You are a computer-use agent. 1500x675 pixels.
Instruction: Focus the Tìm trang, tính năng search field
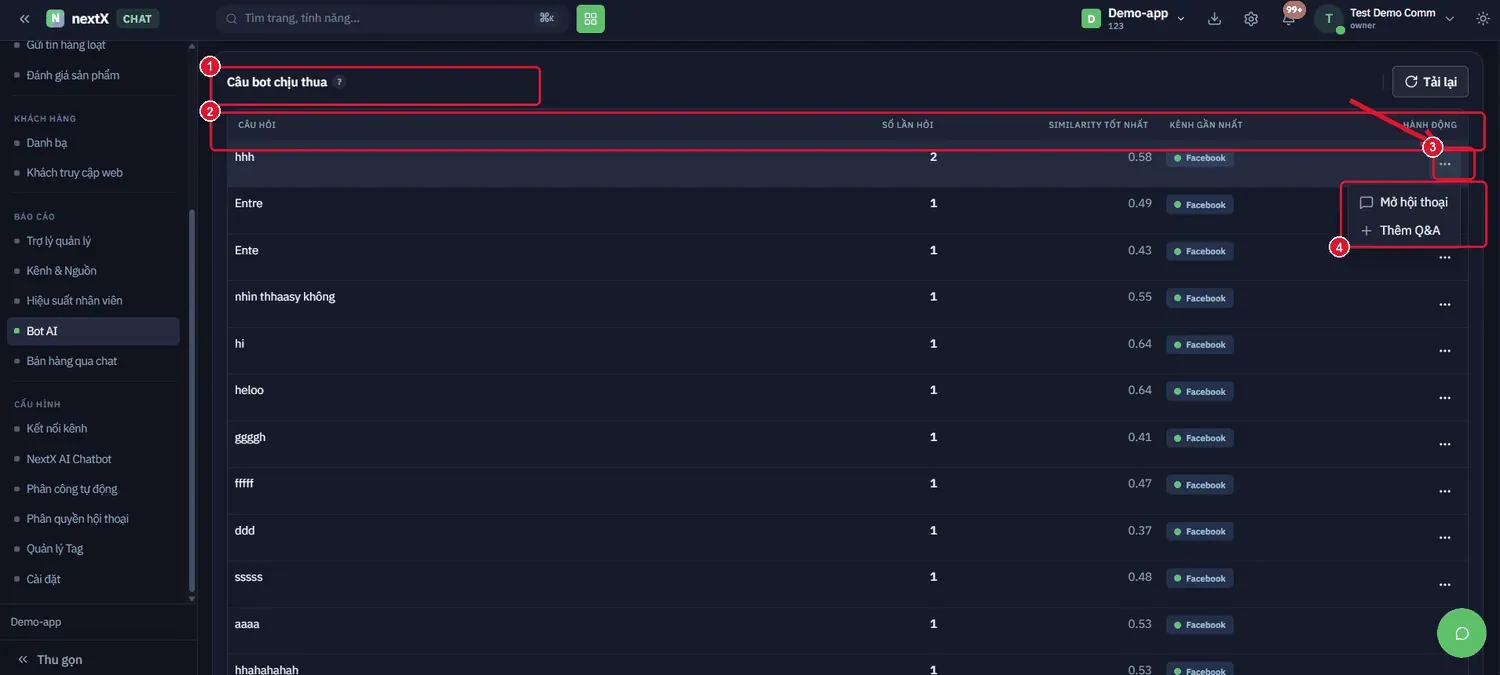tap(392, 18)
